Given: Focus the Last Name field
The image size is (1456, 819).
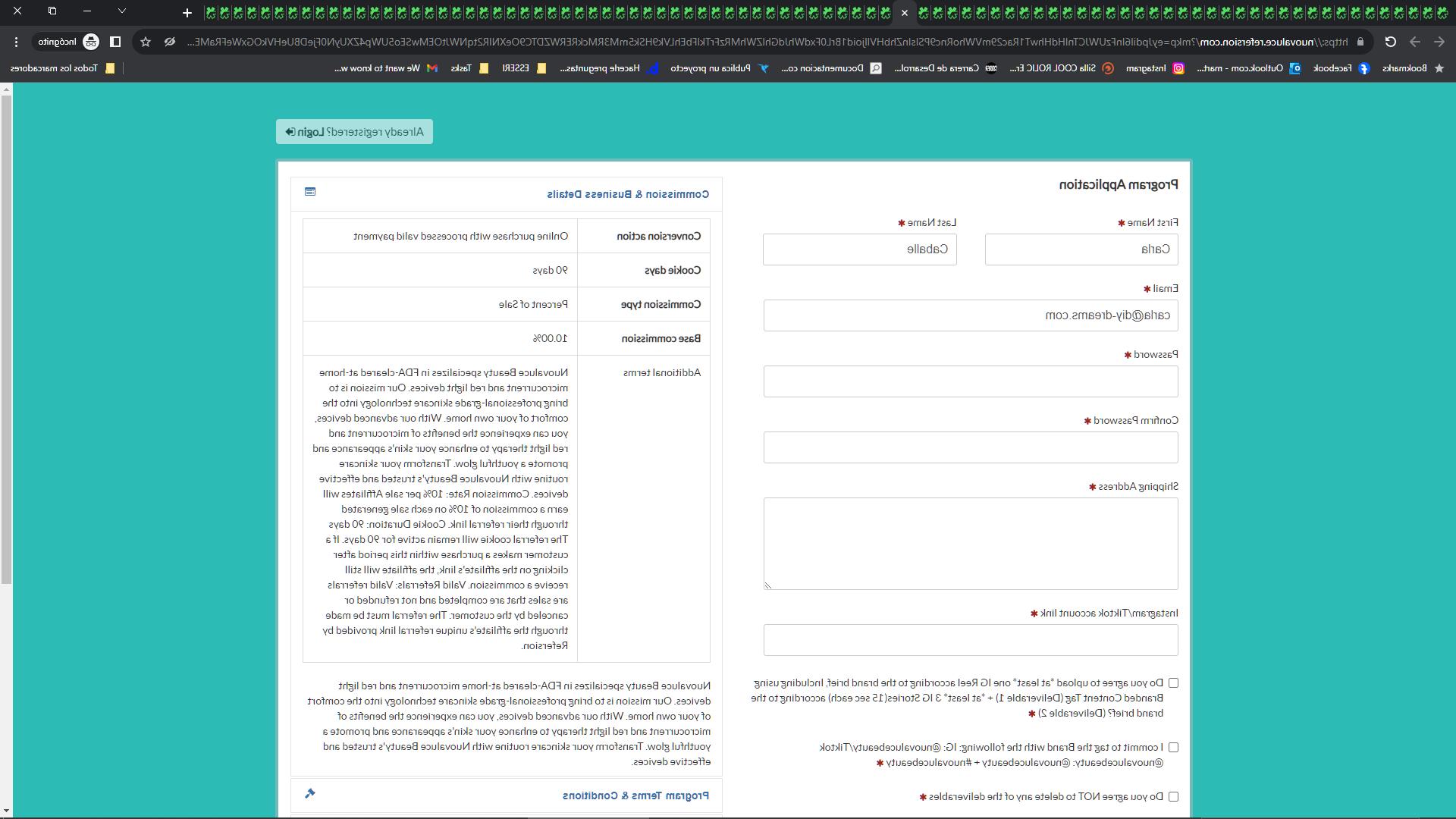Looking at the screenshot, I should pos(859,249).
